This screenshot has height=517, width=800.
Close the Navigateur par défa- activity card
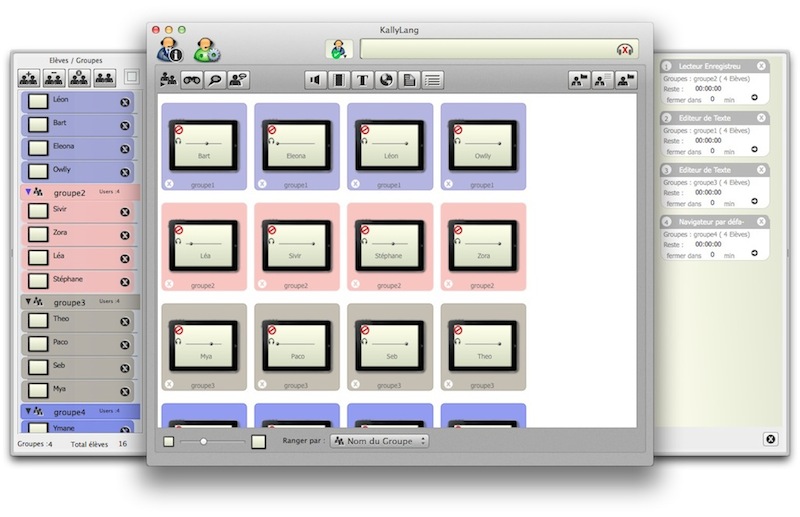(x=761, y=221)
